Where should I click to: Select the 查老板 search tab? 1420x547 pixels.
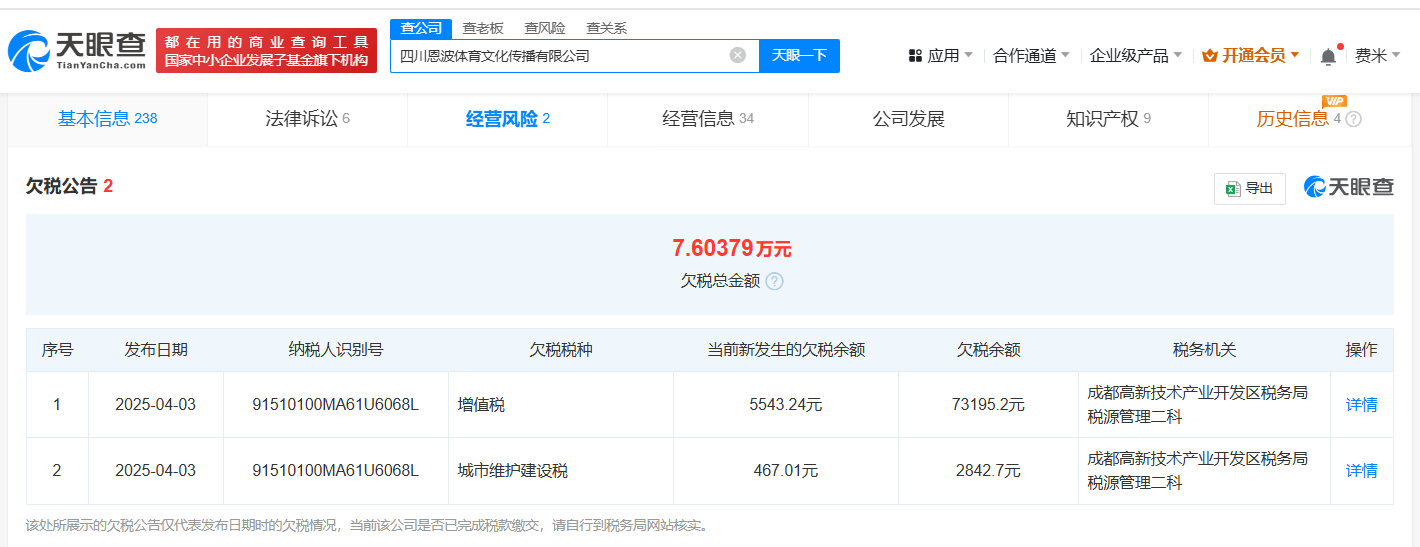[483, 28]
